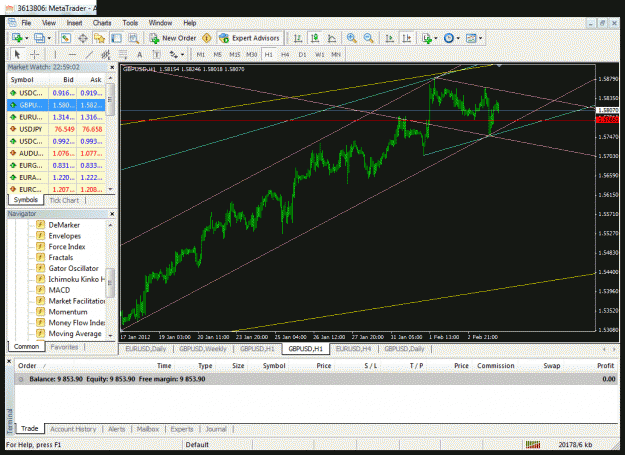
Task: Open the Profiles dropdown arrow
Action: click(x=49, y=39)
